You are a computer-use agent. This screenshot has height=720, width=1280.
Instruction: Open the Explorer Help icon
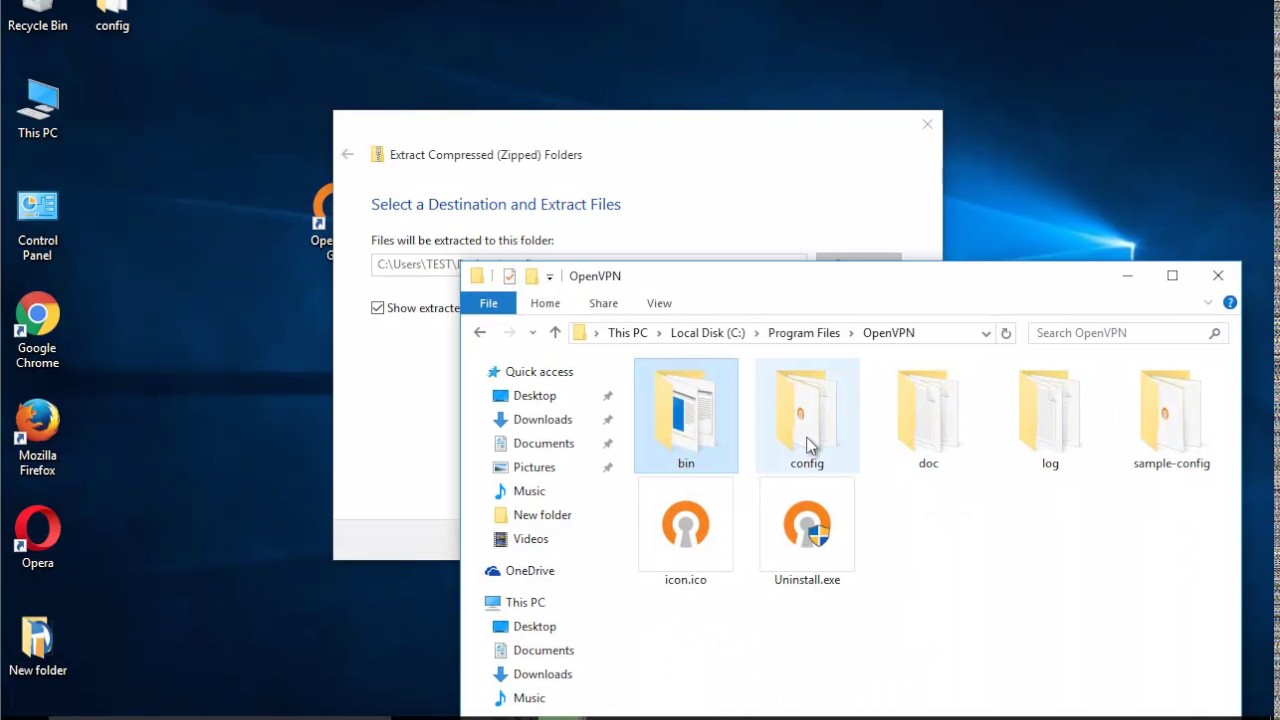[x=1230, y=302]
